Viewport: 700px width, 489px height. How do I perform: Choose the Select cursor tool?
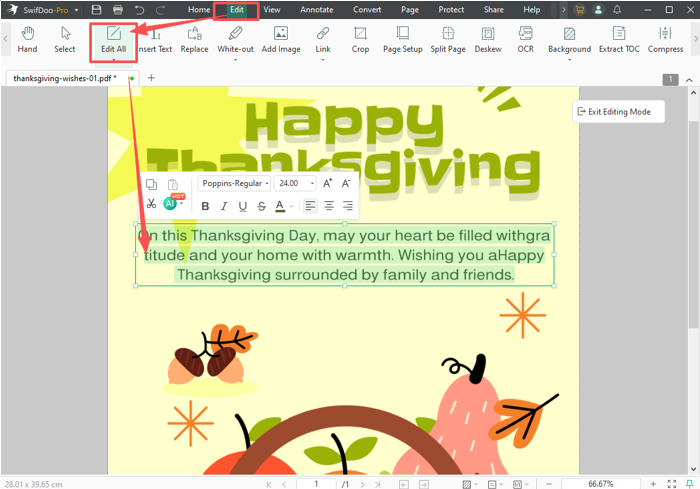coord(65,40)
